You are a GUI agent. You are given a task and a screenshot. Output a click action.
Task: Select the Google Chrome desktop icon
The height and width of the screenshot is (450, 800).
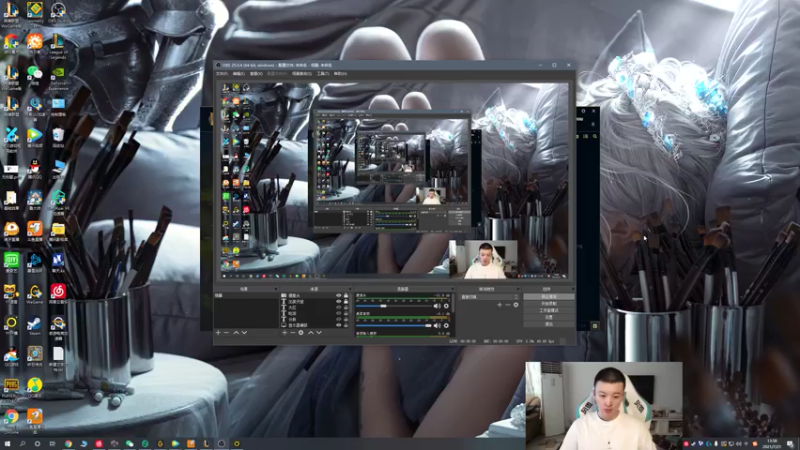pos(11,419)
